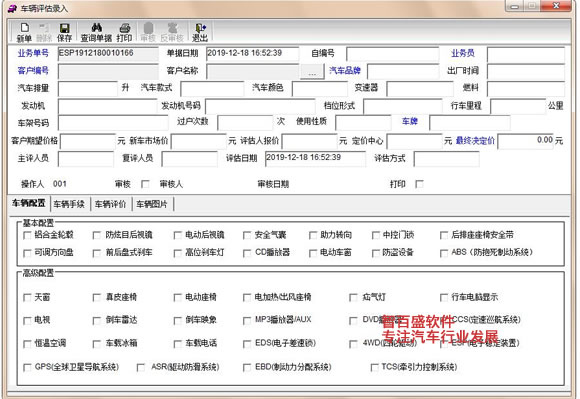This screenshot has width=580, height=399.
Task: Click the 汽车品牌 blue label link
Action: pos(345,70)
